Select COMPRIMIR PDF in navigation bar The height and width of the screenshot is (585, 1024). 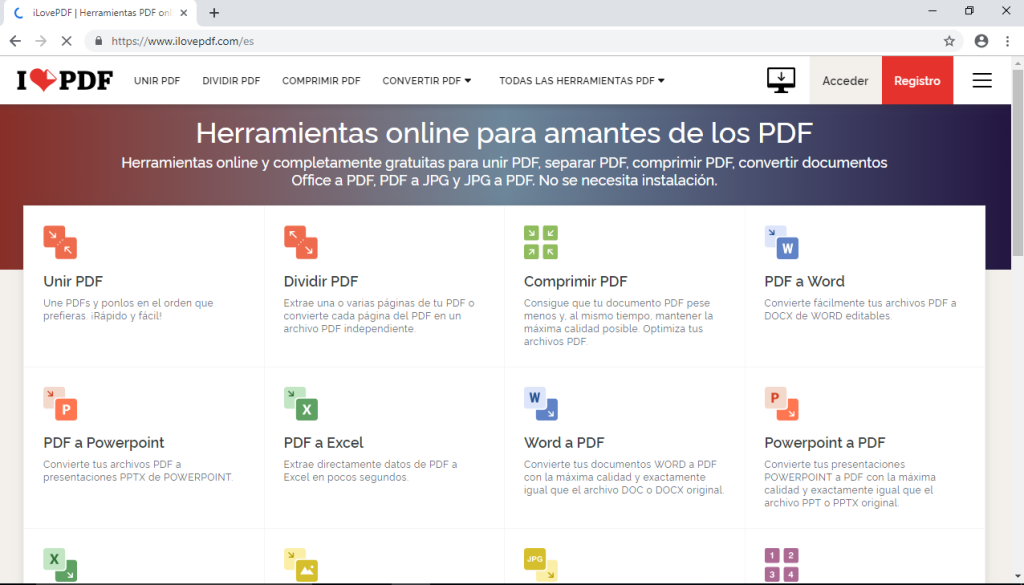coord(321,81)
